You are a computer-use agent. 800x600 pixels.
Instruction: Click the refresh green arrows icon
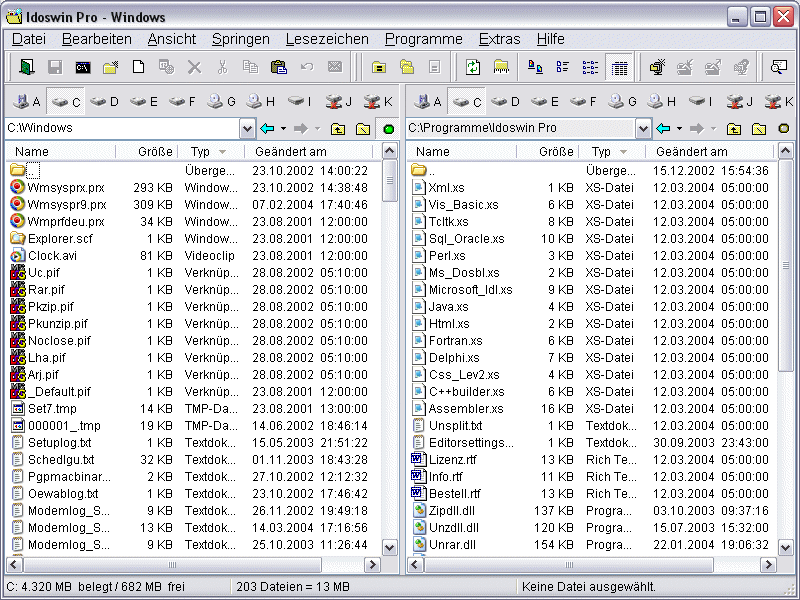473,67
